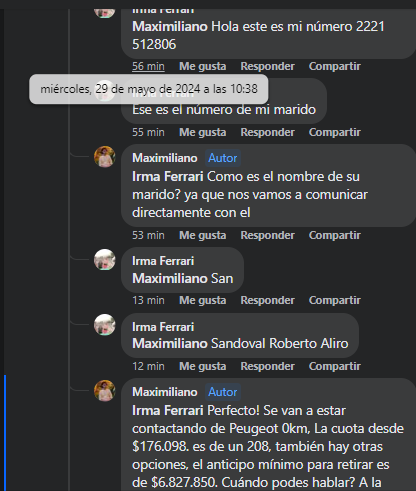Click the Autor badge on the Peugeot comment
The width and height of the screenshot is (416, 491).
(x=223, y=392)
